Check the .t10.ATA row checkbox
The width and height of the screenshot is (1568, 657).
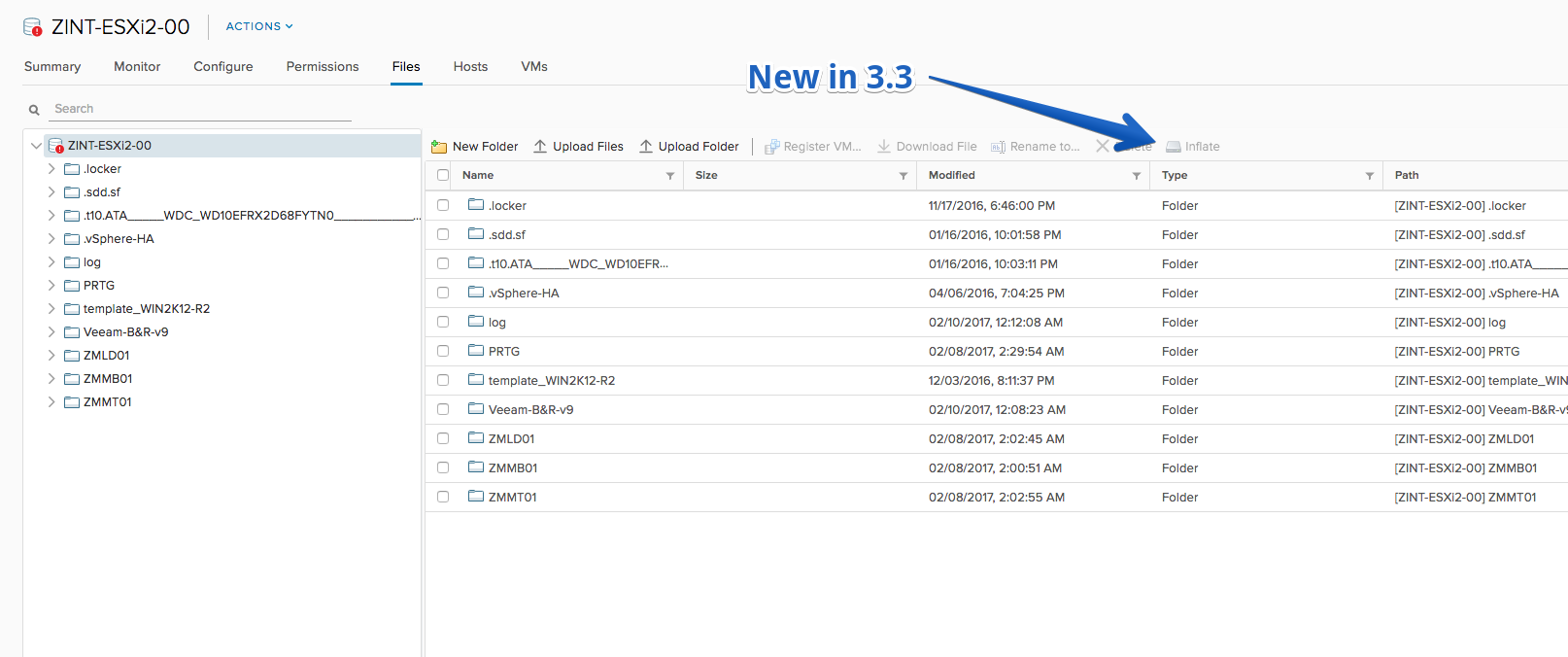tap(443, 263)
